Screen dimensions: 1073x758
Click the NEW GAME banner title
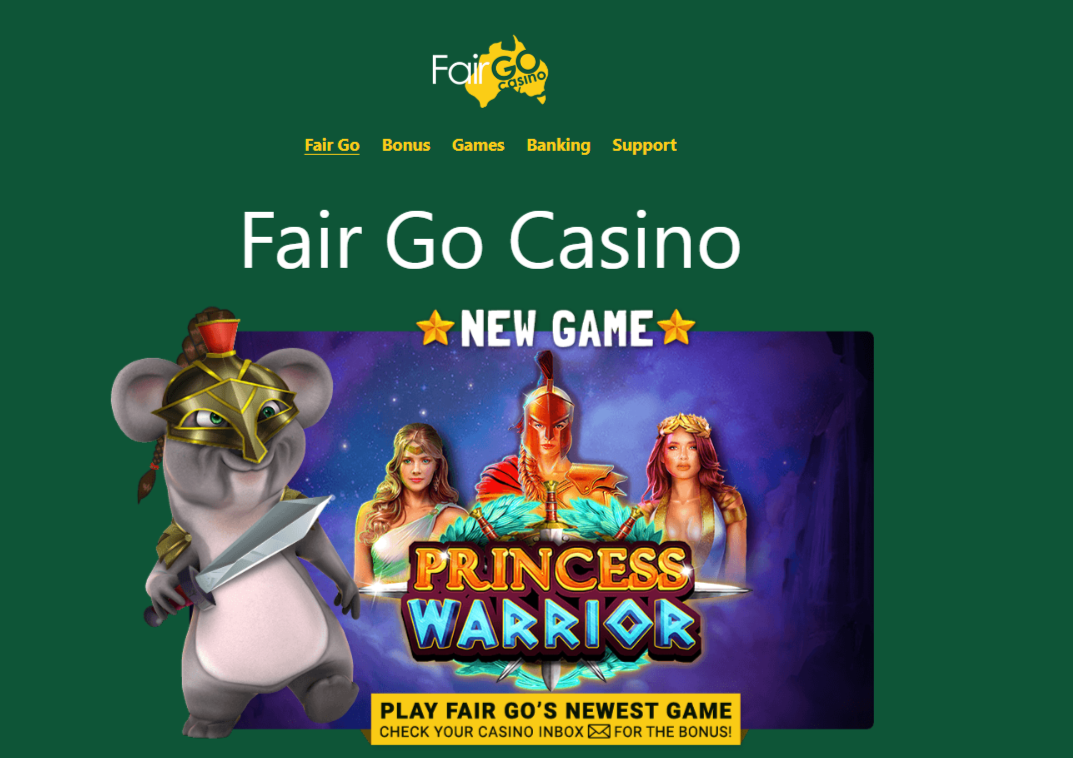click(x=556, y=328)
